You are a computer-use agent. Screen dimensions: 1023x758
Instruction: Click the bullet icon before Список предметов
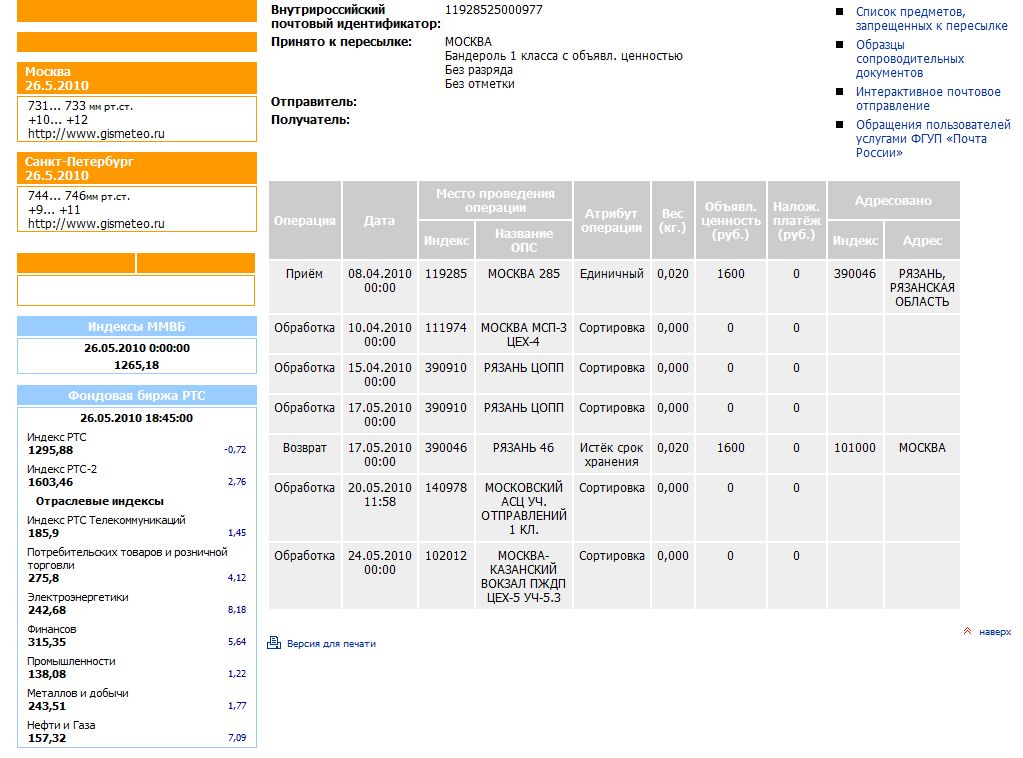click(x=840, y=12)
